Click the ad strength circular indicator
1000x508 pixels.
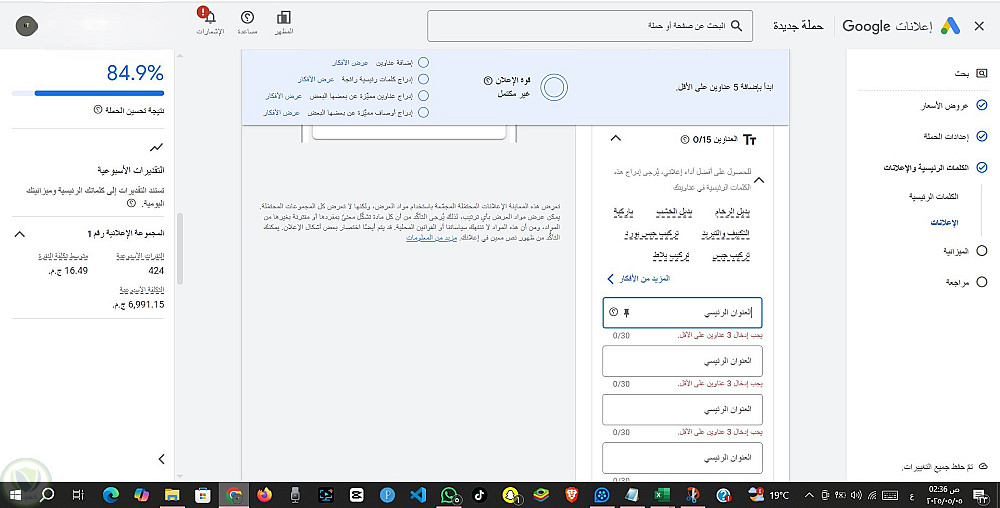click(554, 87)
